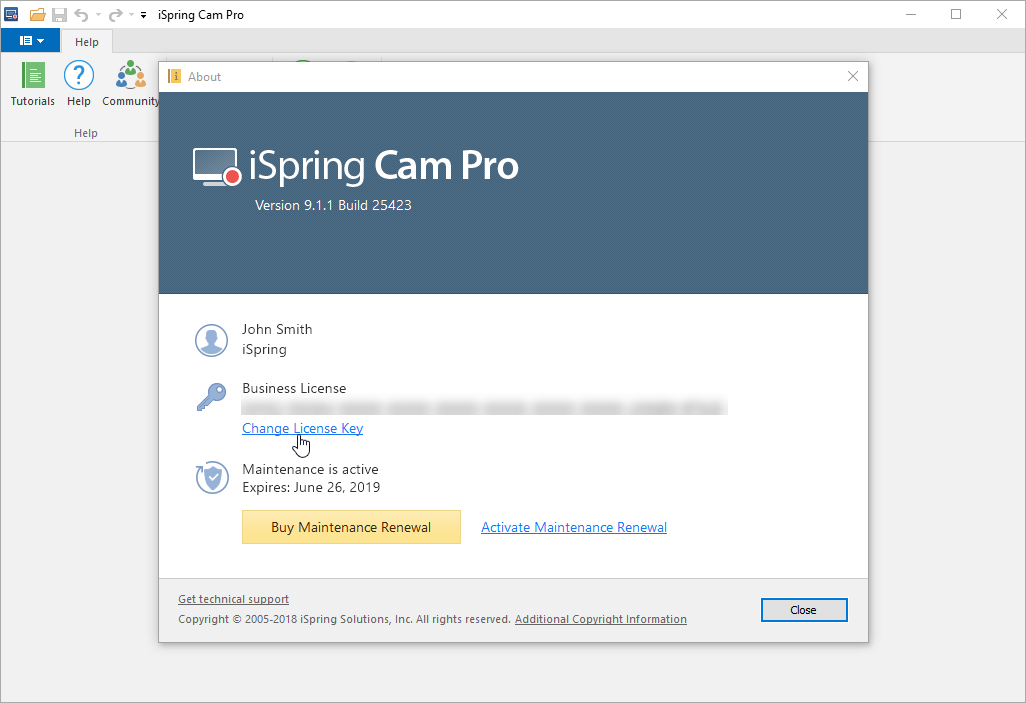This screenshot has width=1026, height=703.
Task: Open the Community ribbon icon
Action: [131, 83]
